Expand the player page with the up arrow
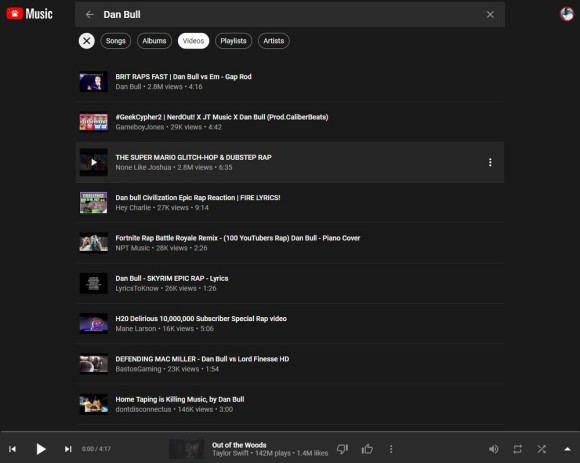The image size is (580, 463). coord(567,449)
